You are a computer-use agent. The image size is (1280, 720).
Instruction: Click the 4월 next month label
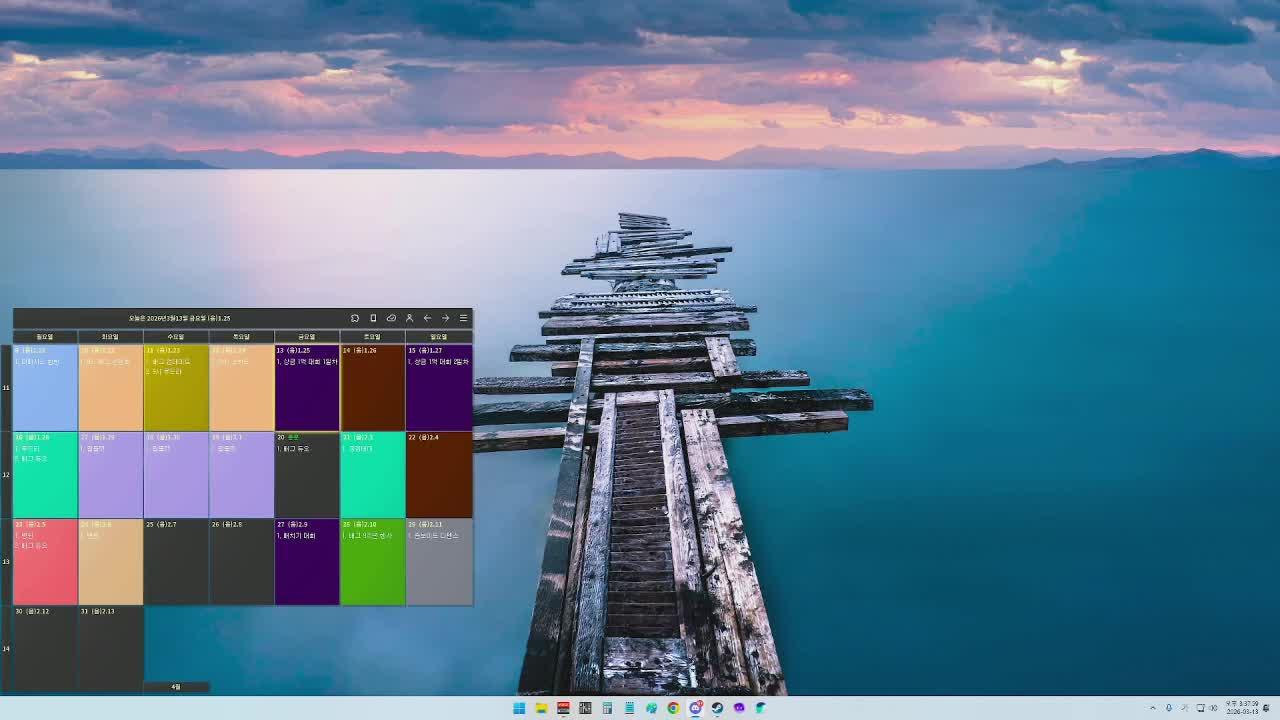tap(176, 687)
